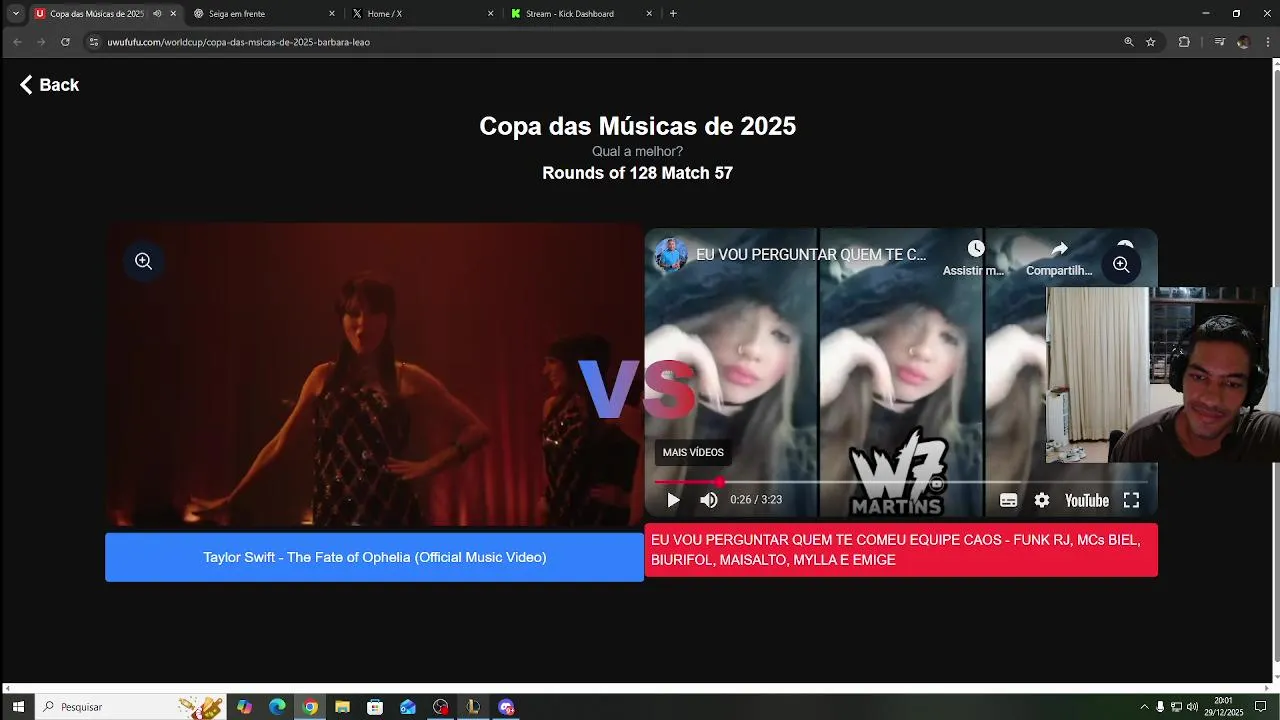
Task: Click the microphone tray icon
Action: tap(1160, 707)
